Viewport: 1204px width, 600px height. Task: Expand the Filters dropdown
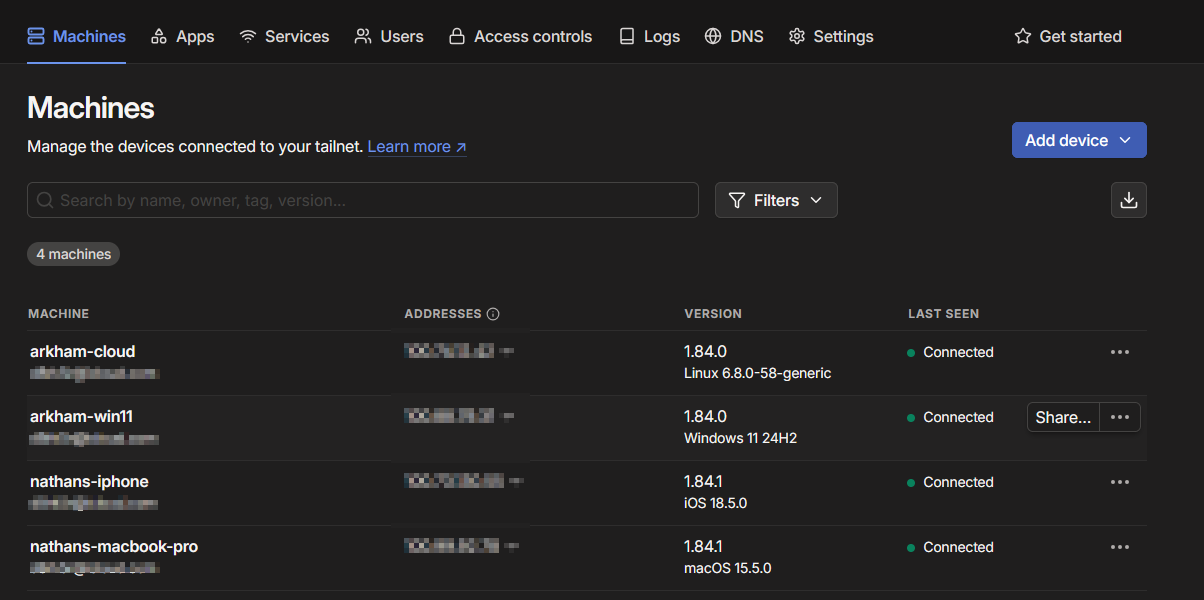pyautogui.click(x=776, y=200)
